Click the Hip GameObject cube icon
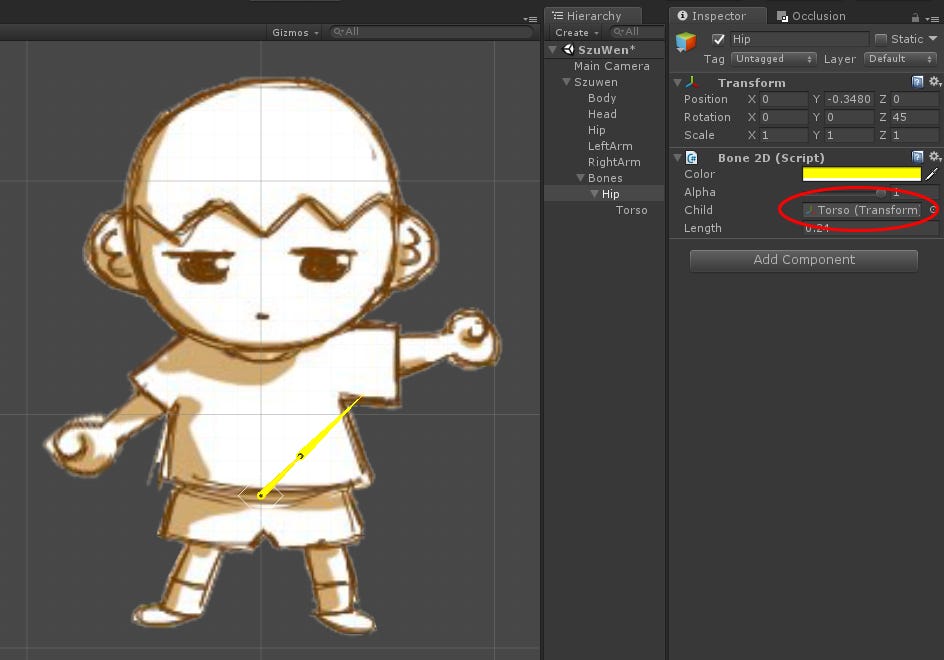The width and height of the screenshot is (944, 660). point(686,39)
